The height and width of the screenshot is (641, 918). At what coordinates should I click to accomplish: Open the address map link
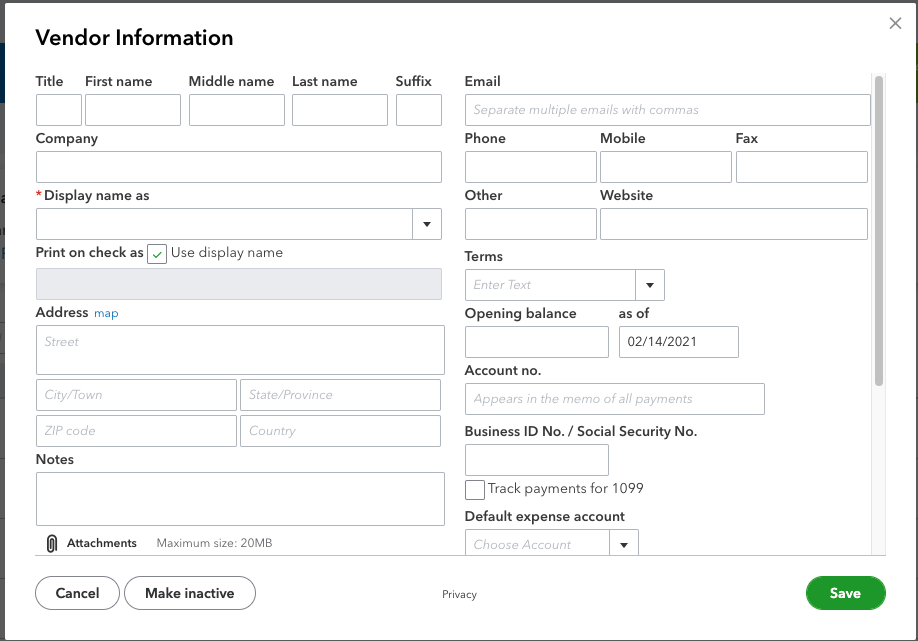click(106, 313)
